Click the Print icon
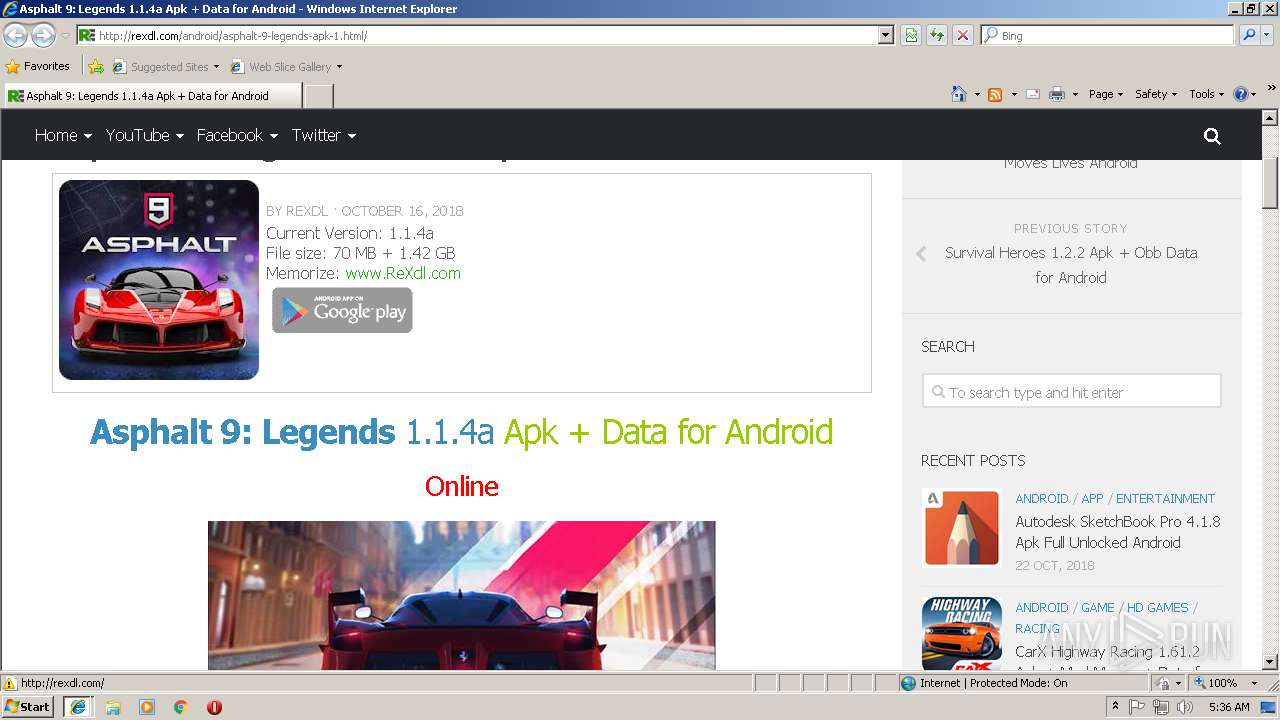The height and width of the screenshot is (720, 1280). tap(1057, 94)
